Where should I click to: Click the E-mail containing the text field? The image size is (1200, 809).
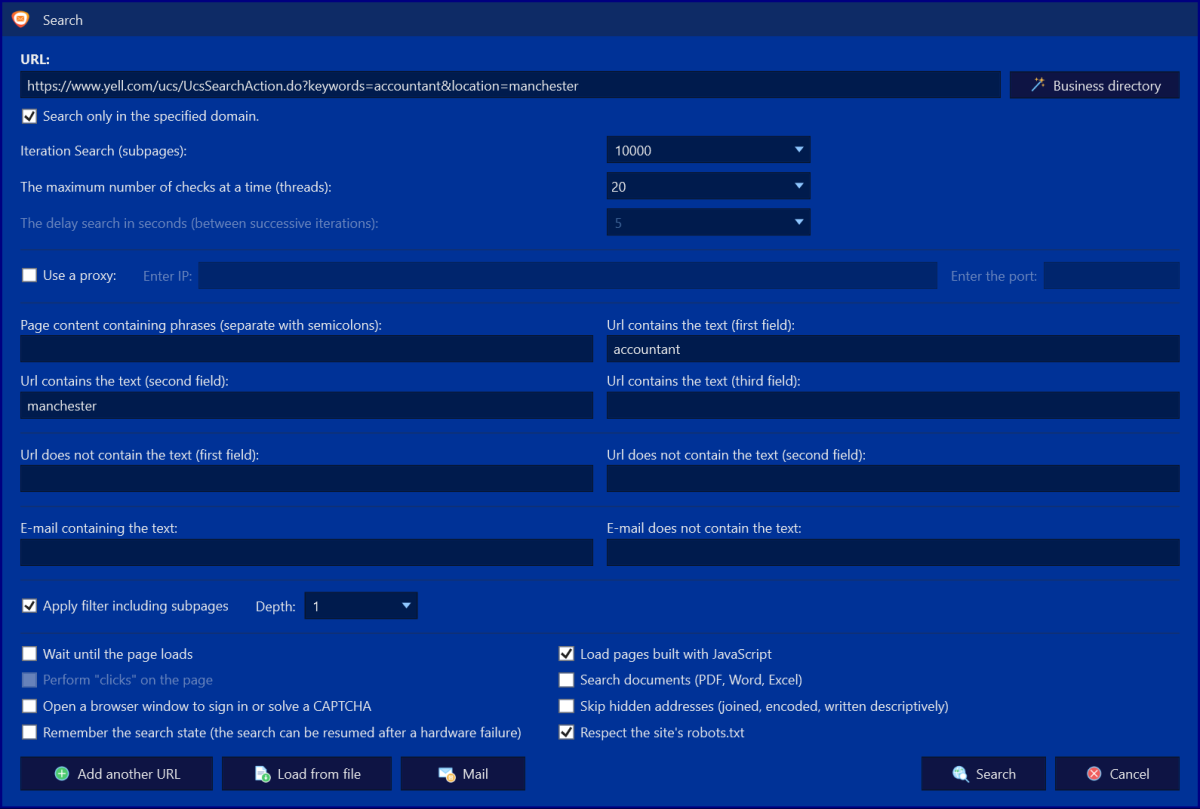tap(307, 553)
